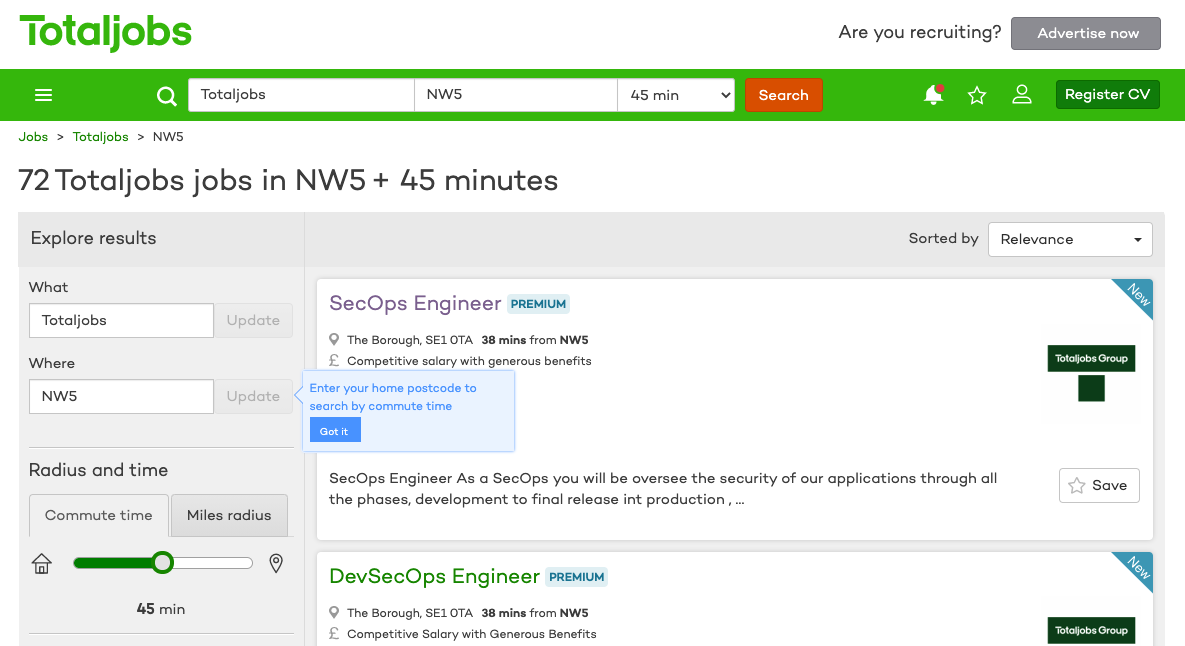Open the SecOps Engineer job title link

click(415, 303)
